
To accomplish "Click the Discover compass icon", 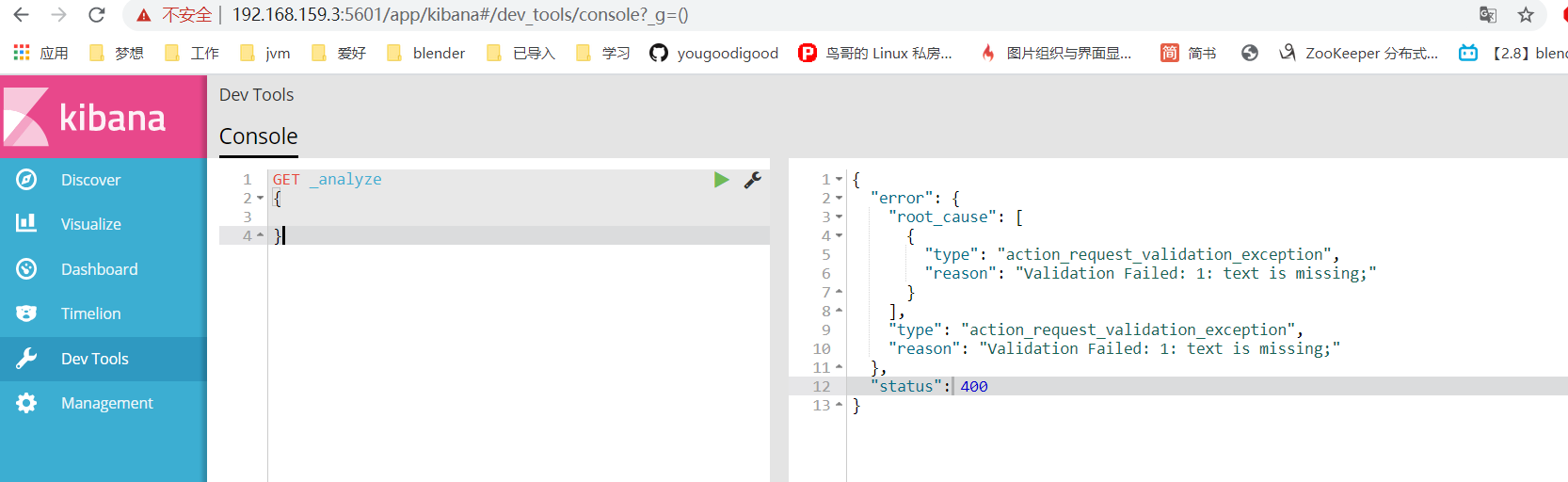I will pyautogui.click(x=26, y=179).
